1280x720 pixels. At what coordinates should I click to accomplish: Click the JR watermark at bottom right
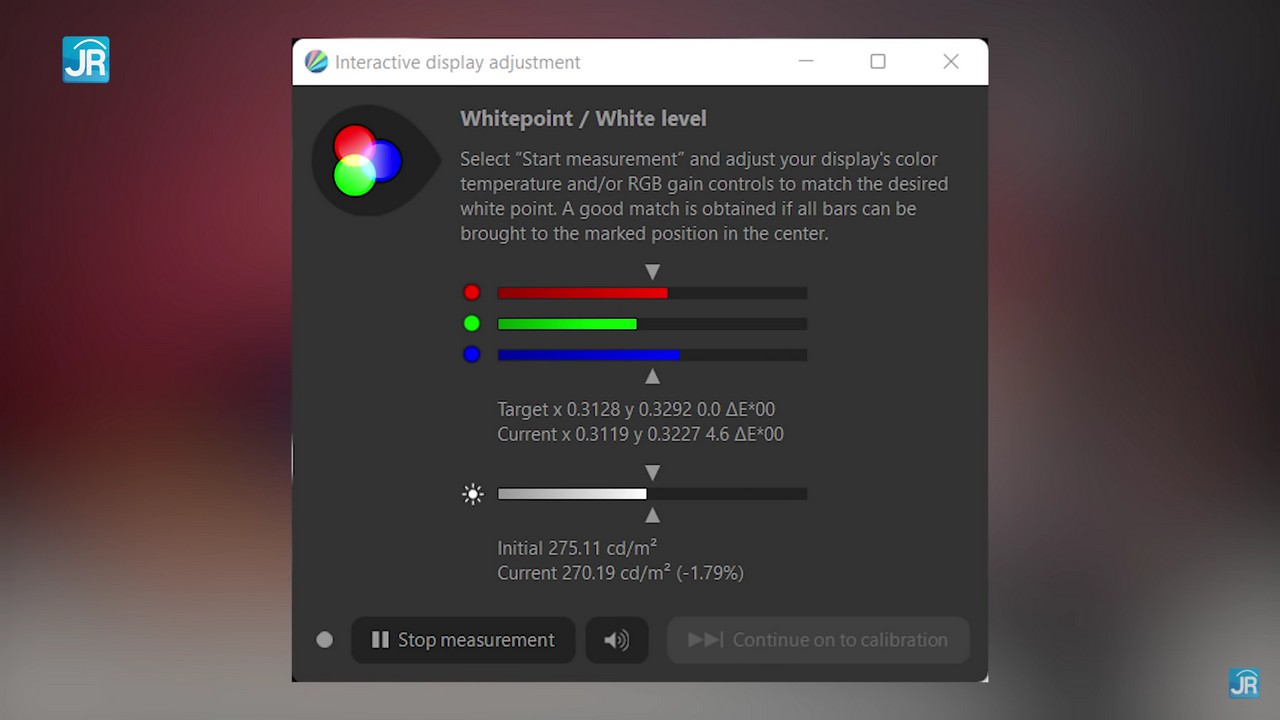pyautogui.click(x=1244, y=683)
